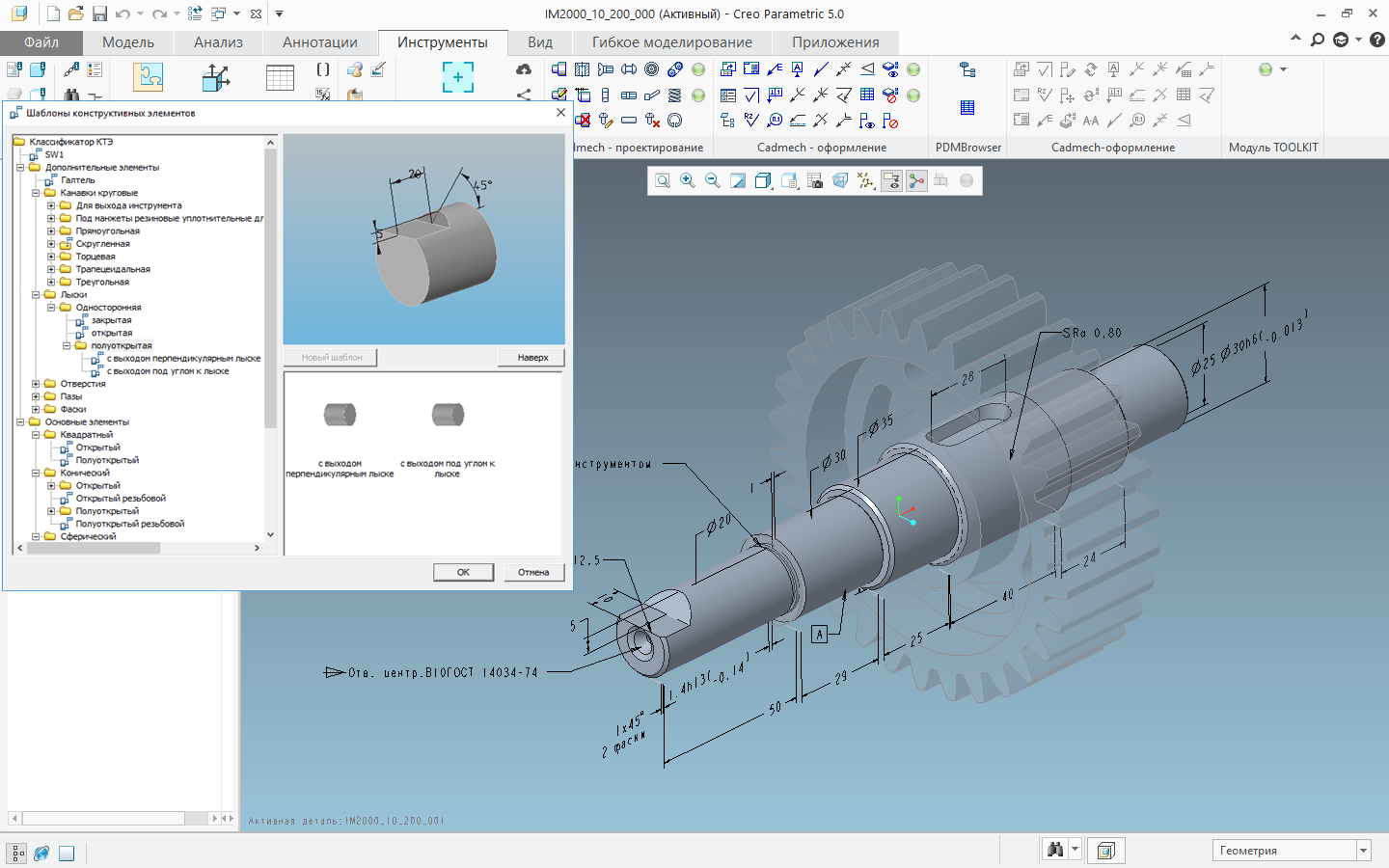
Task: Open the Вид ribbon tab
Action: pyautogui.click(x=540, y=42)
